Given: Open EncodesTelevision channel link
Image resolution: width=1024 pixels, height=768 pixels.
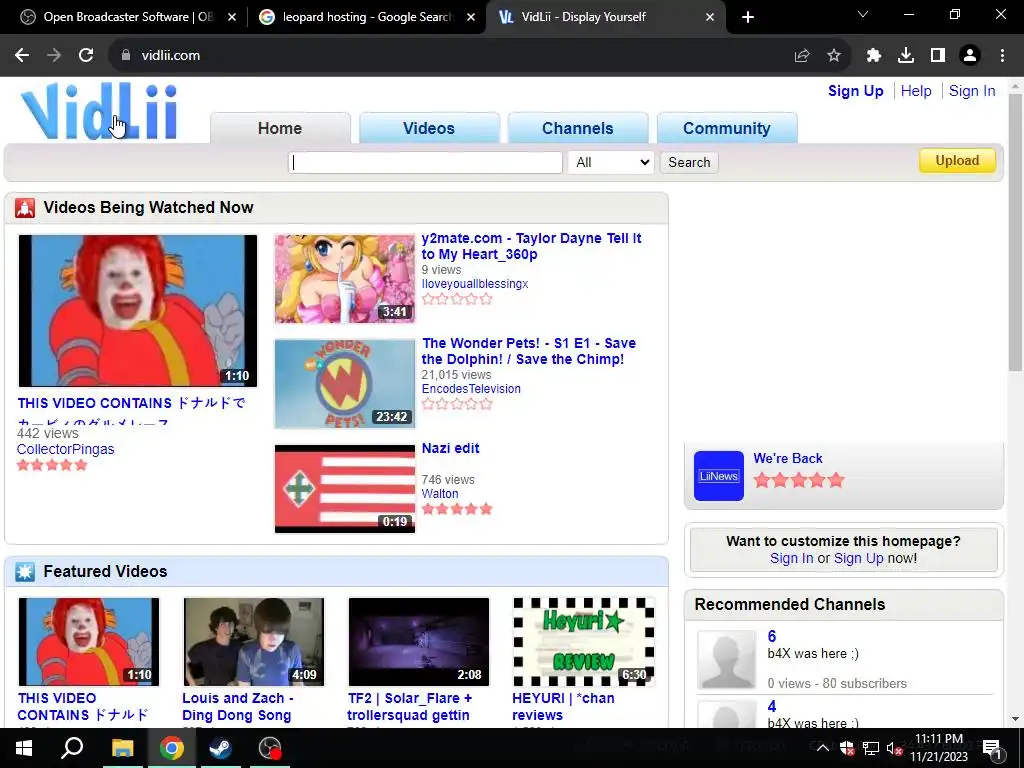Looking at the screenshot, I should [471, 389].
